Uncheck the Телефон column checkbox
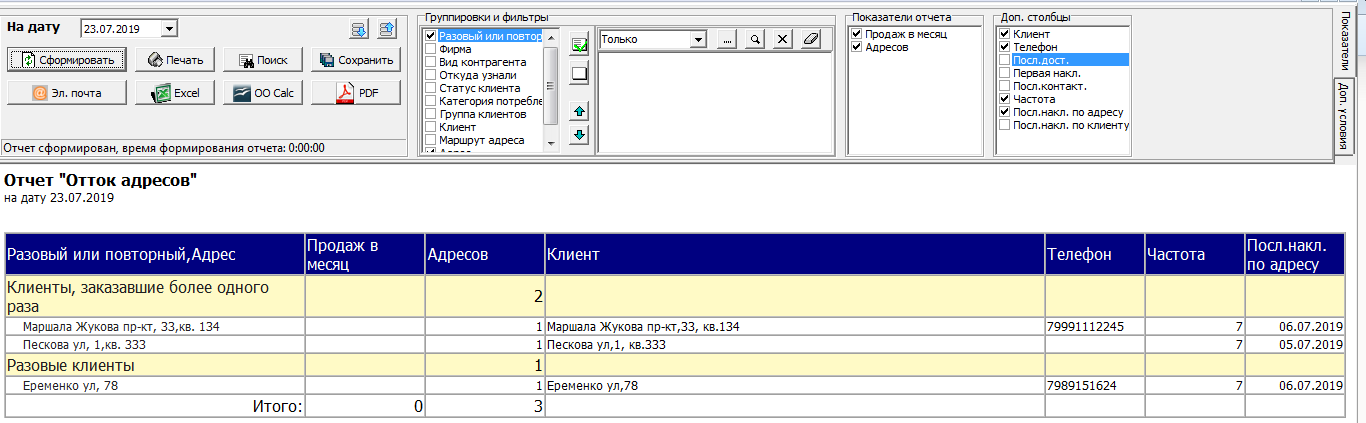The width and height of the screenshot is (1366, 423). 1004,47
